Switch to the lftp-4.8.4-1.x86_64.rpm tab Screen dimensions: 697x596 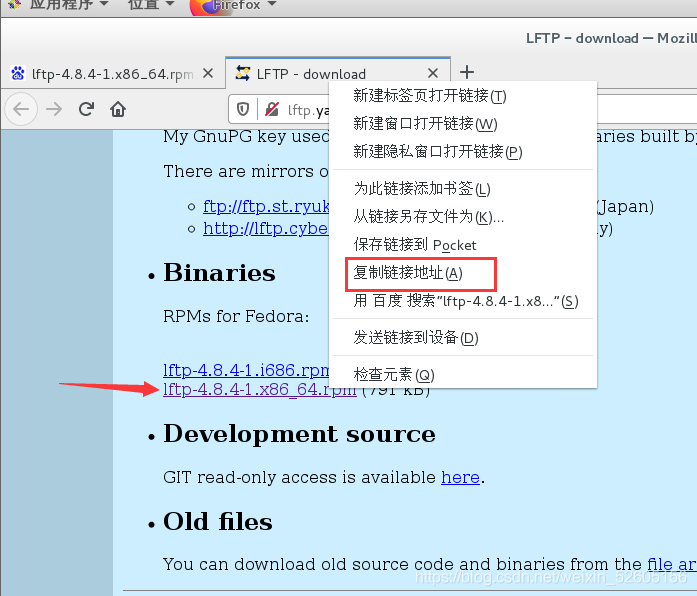112,73
